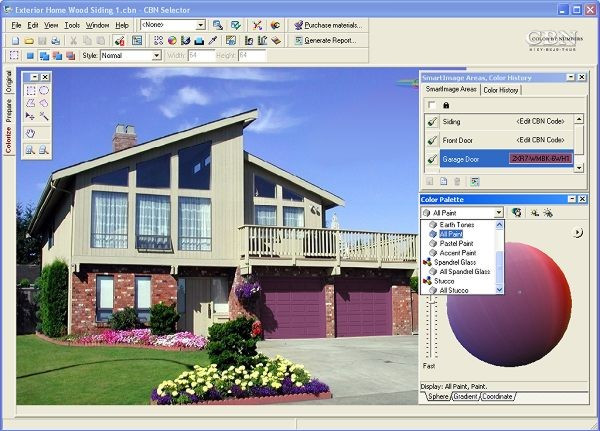Image resolution: width=600 pixels, height=431 pixels.
Task: Click the Open folder icon
Action: click(x=29, y=41)
